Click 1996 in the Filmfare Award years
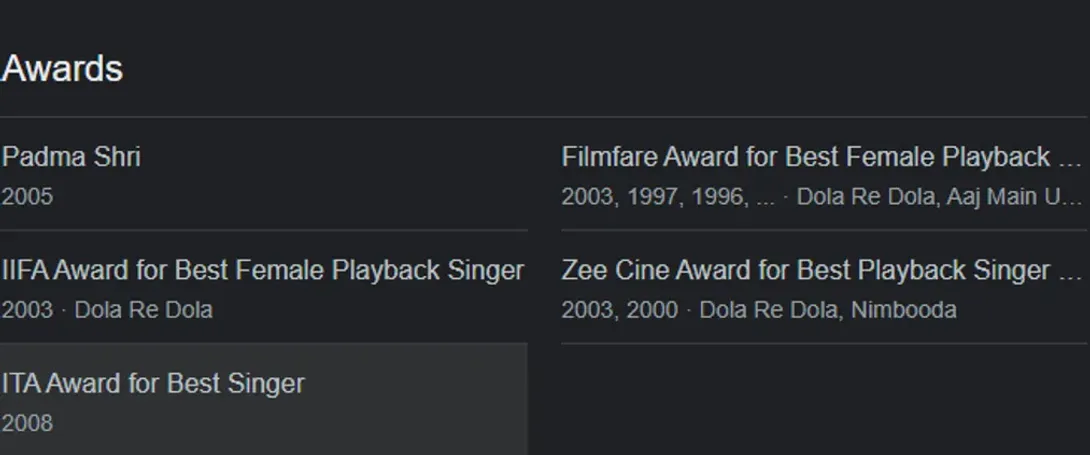The width and height of the screenshot is (1090, 455). pyautogui.click(x=720, y=197)
